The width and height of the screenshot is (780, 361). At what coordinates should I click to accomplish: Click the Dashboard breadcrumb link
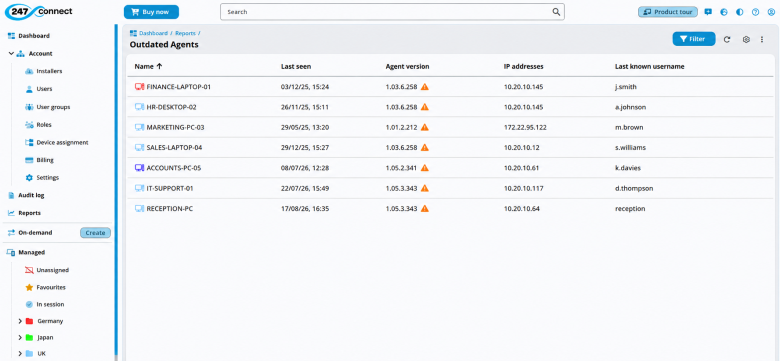point(153,33)
